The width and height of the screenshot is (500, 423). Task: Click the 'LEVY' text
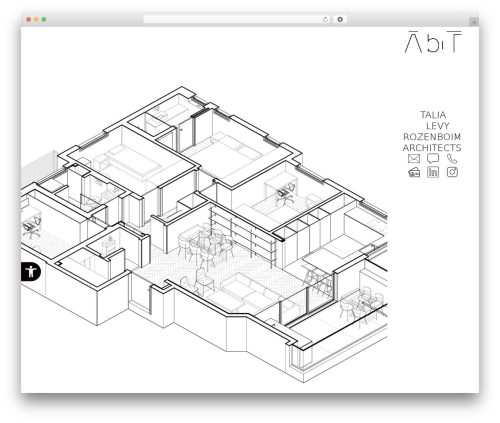coord(438,126)
